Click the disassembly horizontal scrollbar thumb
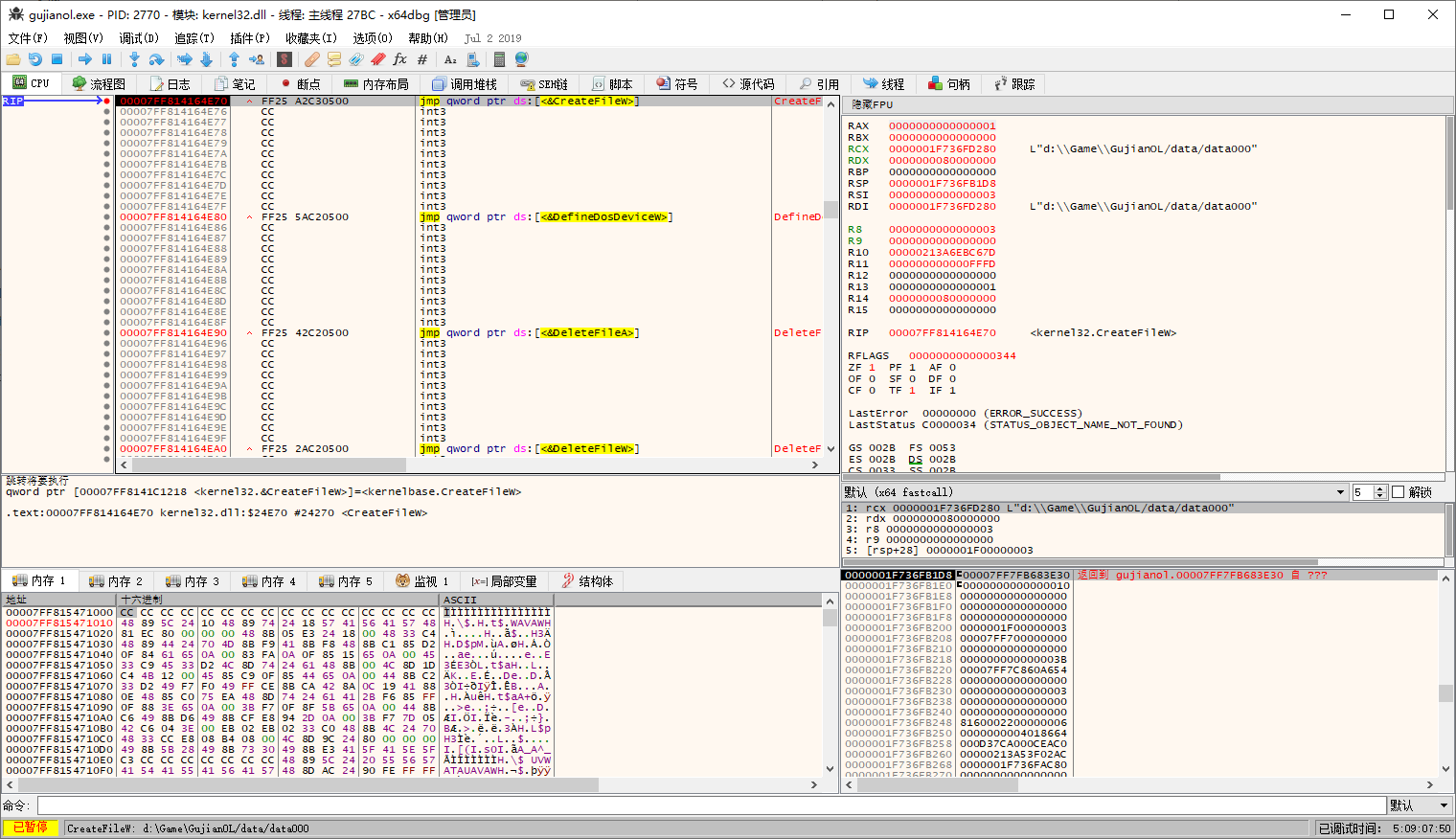The image size is (1456, 839). 269,465
